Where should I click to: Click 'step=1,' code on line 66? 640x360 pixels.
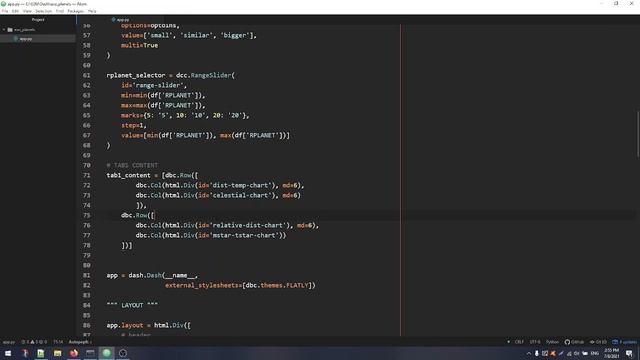tap(133, 125)
